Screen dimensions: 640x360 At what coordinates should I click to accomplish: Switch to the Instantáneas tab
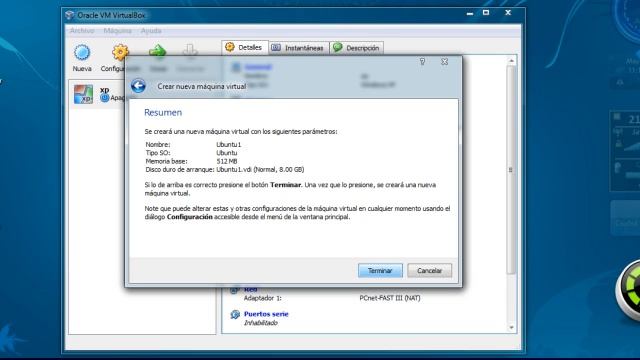(x=299, y=48)
